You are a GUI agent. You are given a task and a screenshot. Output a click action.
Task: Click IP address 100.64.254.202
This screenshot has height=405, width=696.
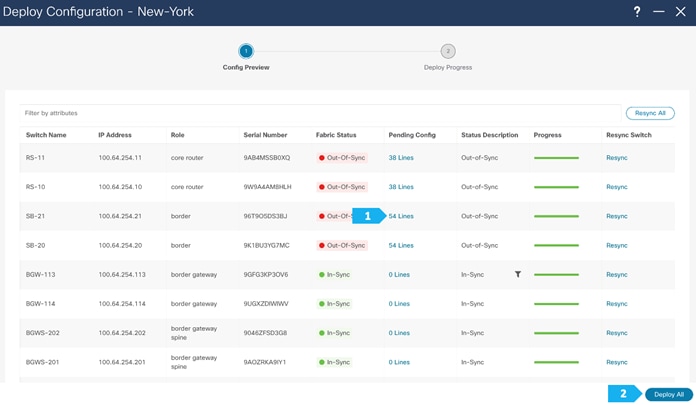click(122, 333)
